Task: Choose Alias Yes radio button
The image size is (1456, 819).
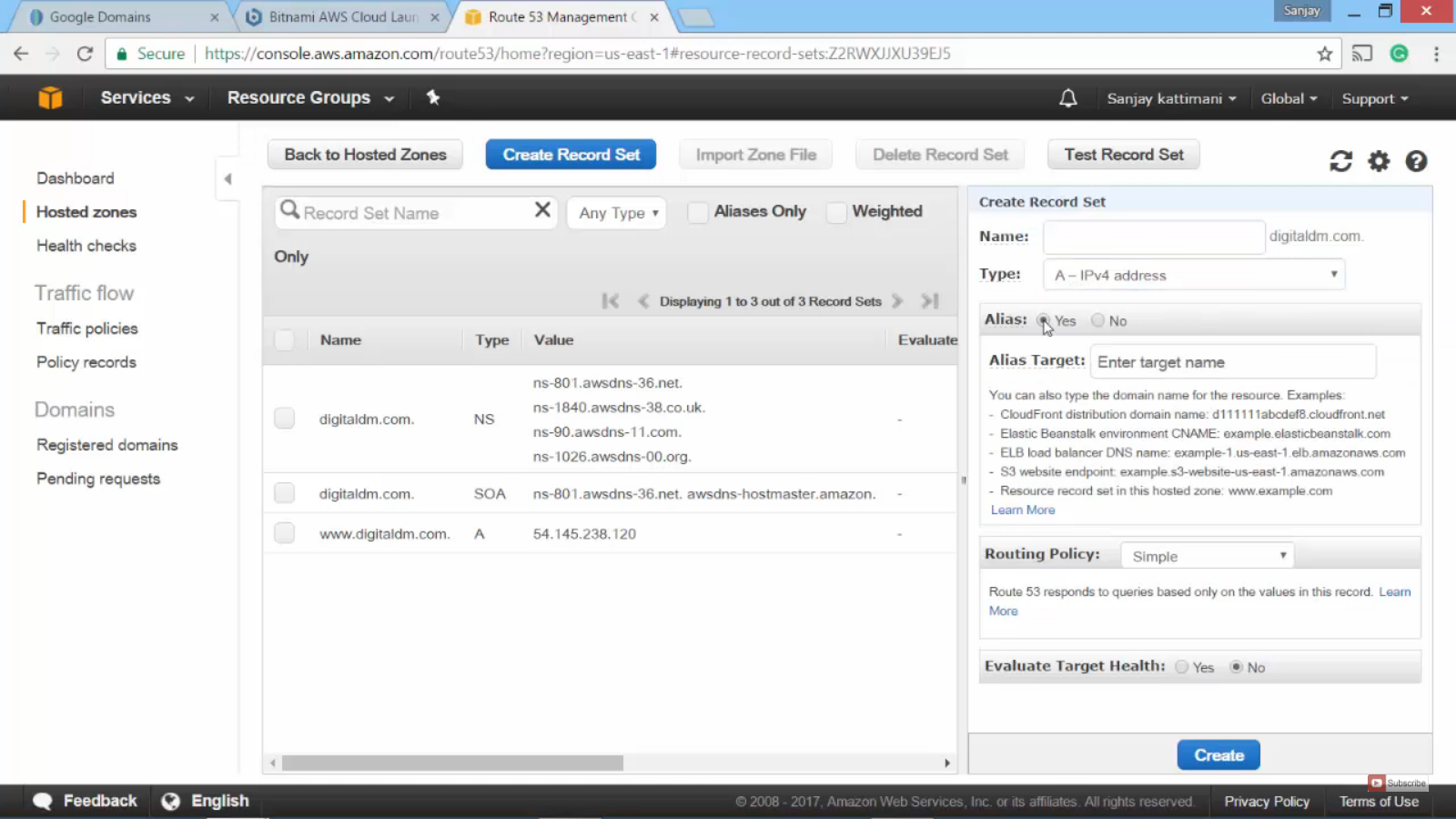Action: (x=1043, y=320)
